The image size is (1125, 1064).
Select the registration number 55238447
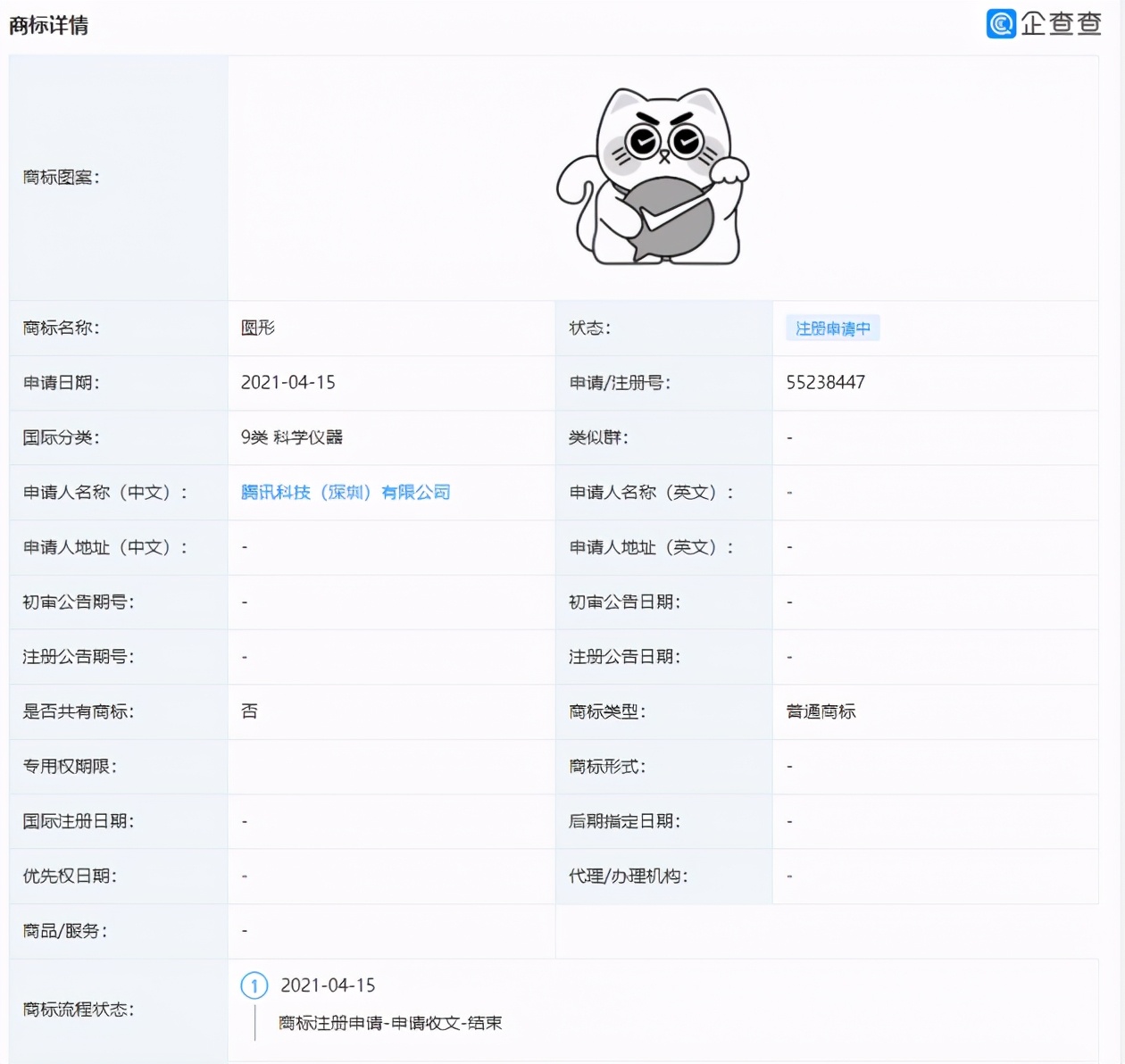coord(824,383)
